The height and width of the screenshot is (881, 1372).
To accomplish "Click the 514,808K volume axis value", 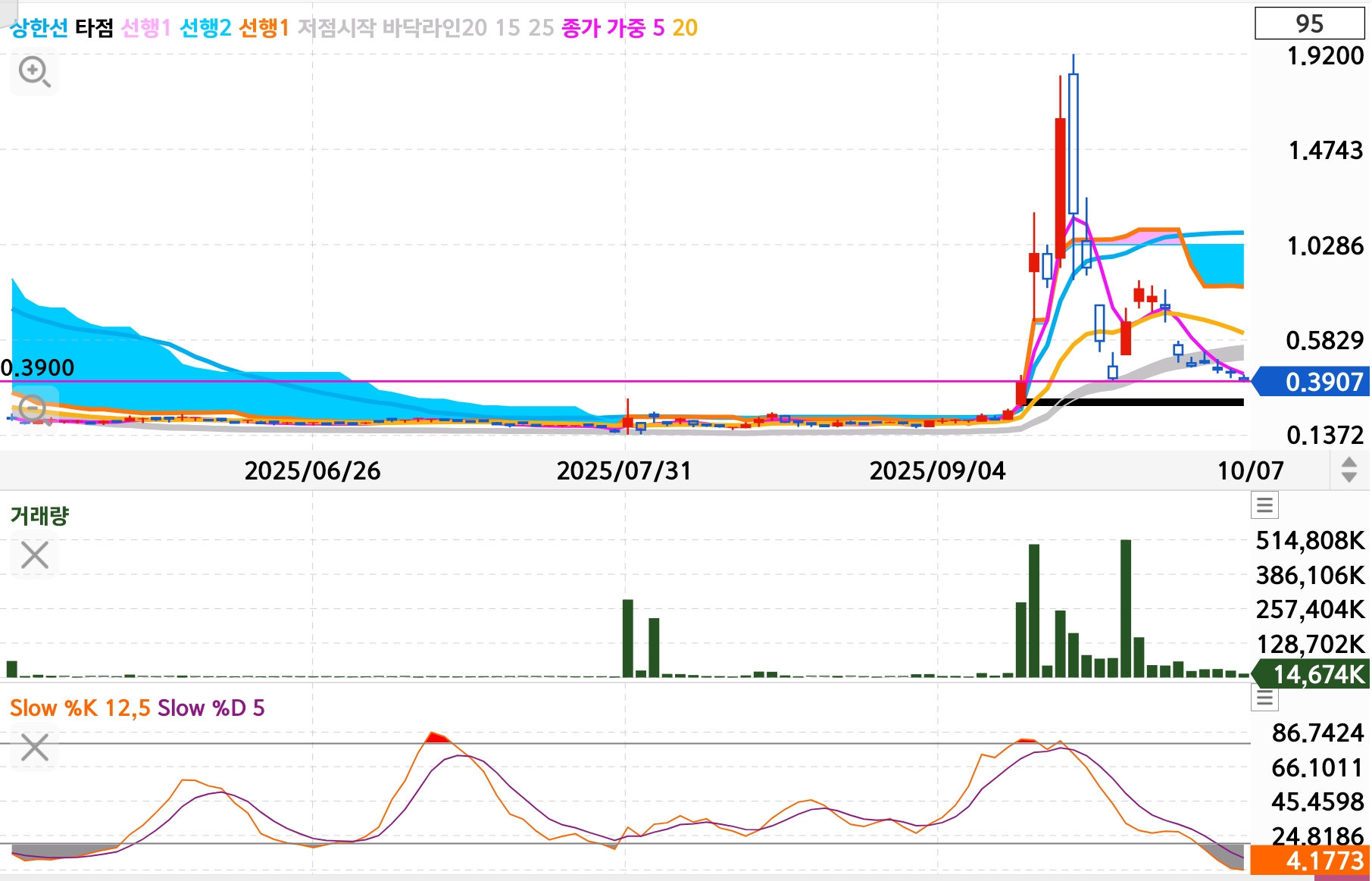I will 1311,540.
